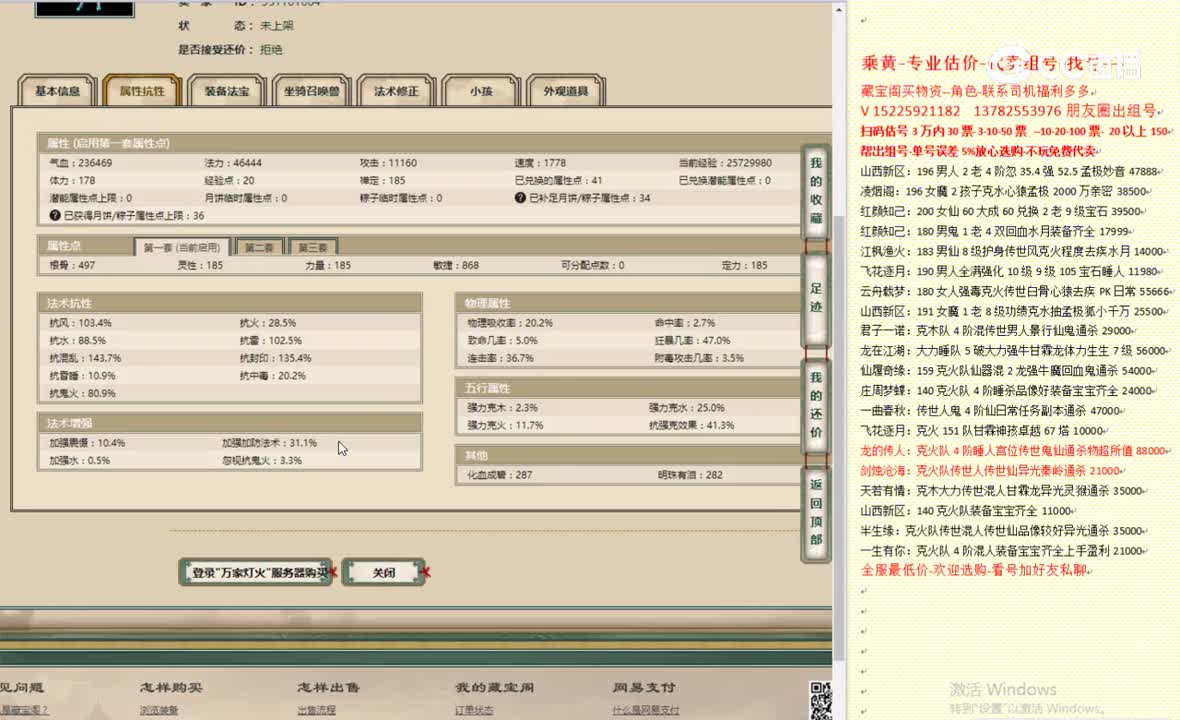1180x720 pixels.
Task: Click 登录"万家灯火"服务器购买 button
Action: (x=257, y=573)
